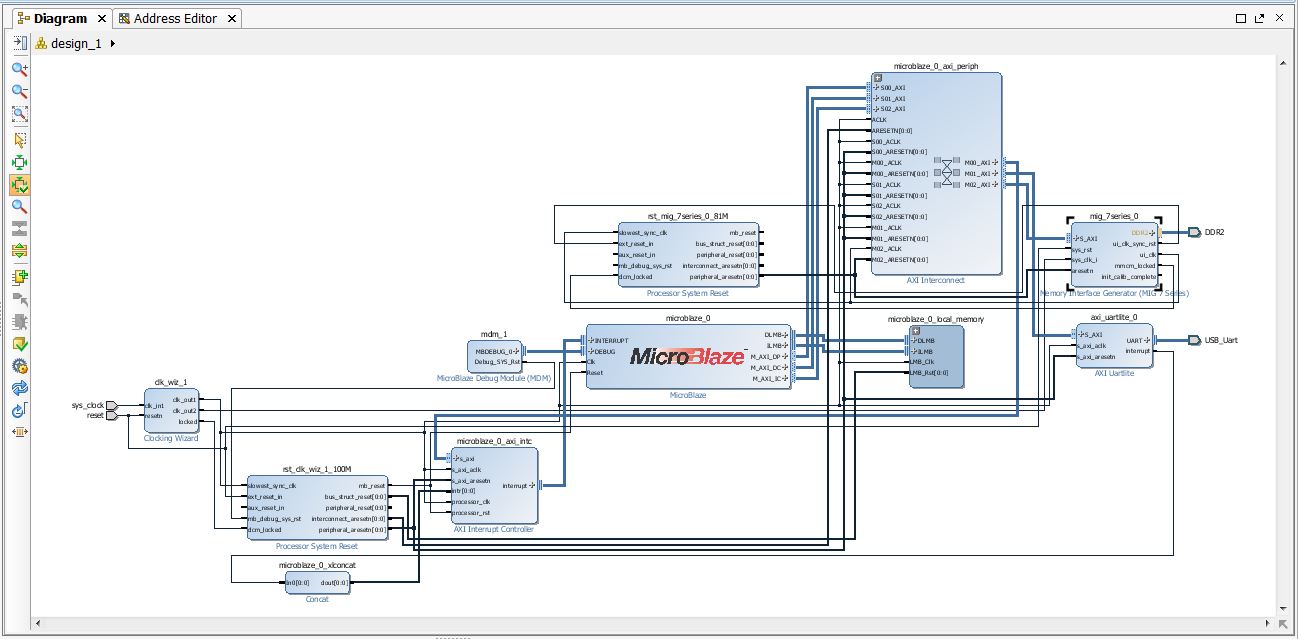This screenshot has width=1298, height=639.
Task: Click the Regenerate Layout icon
Action: pos(19,388)
